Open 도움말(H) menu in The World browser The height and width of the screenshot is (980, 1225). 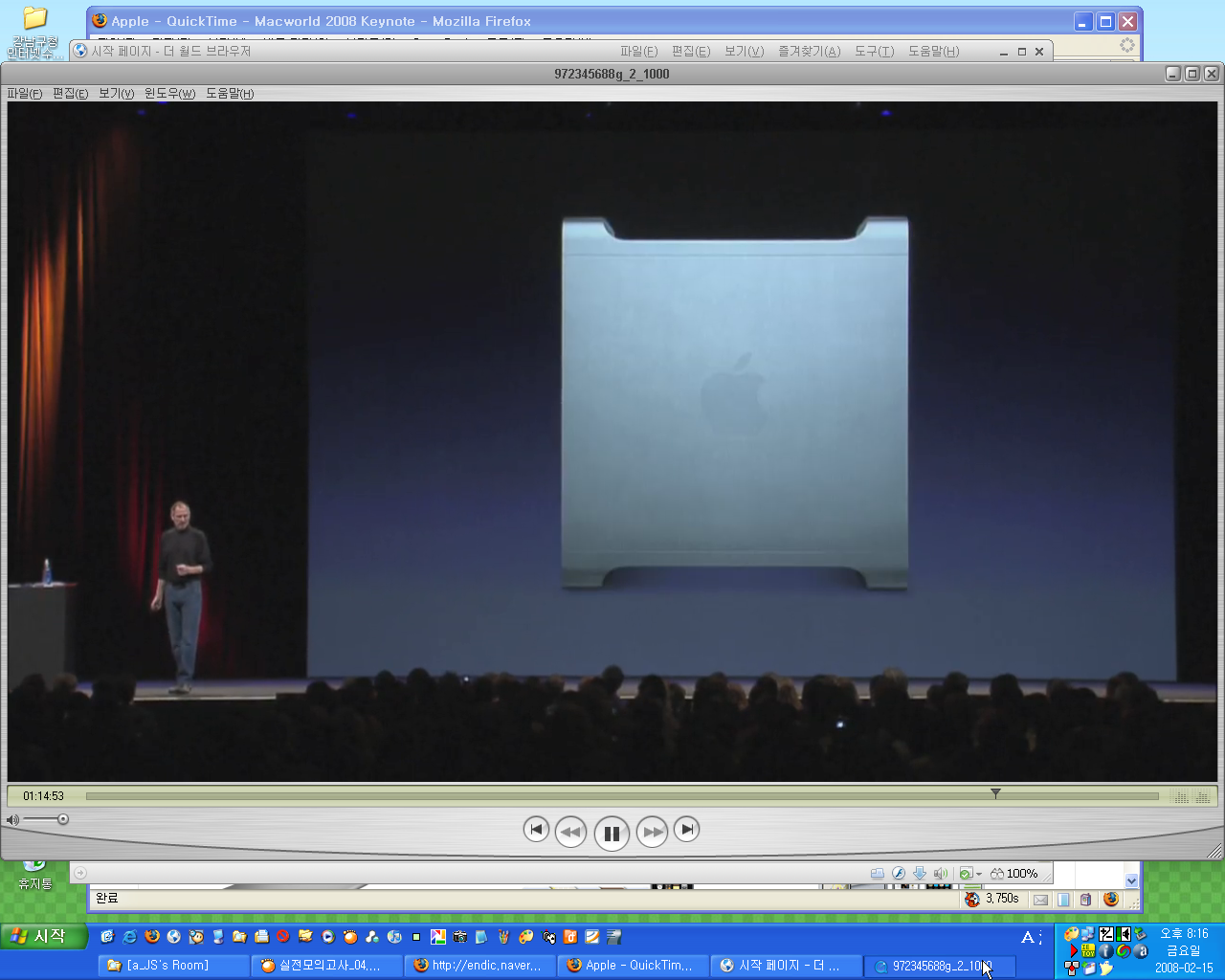[x=934, y=52]
